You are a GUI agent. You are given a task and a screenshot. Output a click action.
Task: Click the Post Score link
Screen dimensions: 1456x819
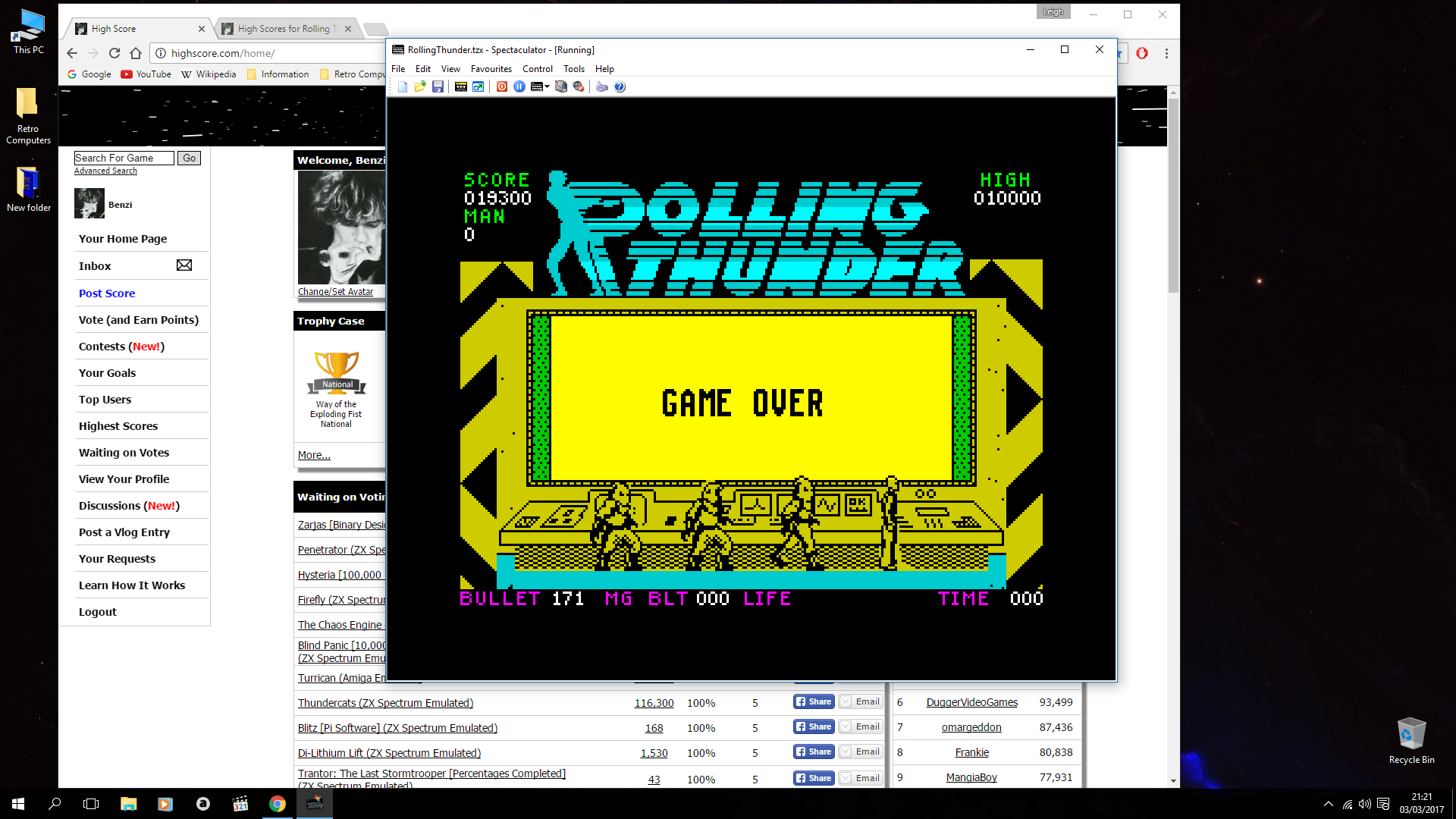click(x=107, y=293)
